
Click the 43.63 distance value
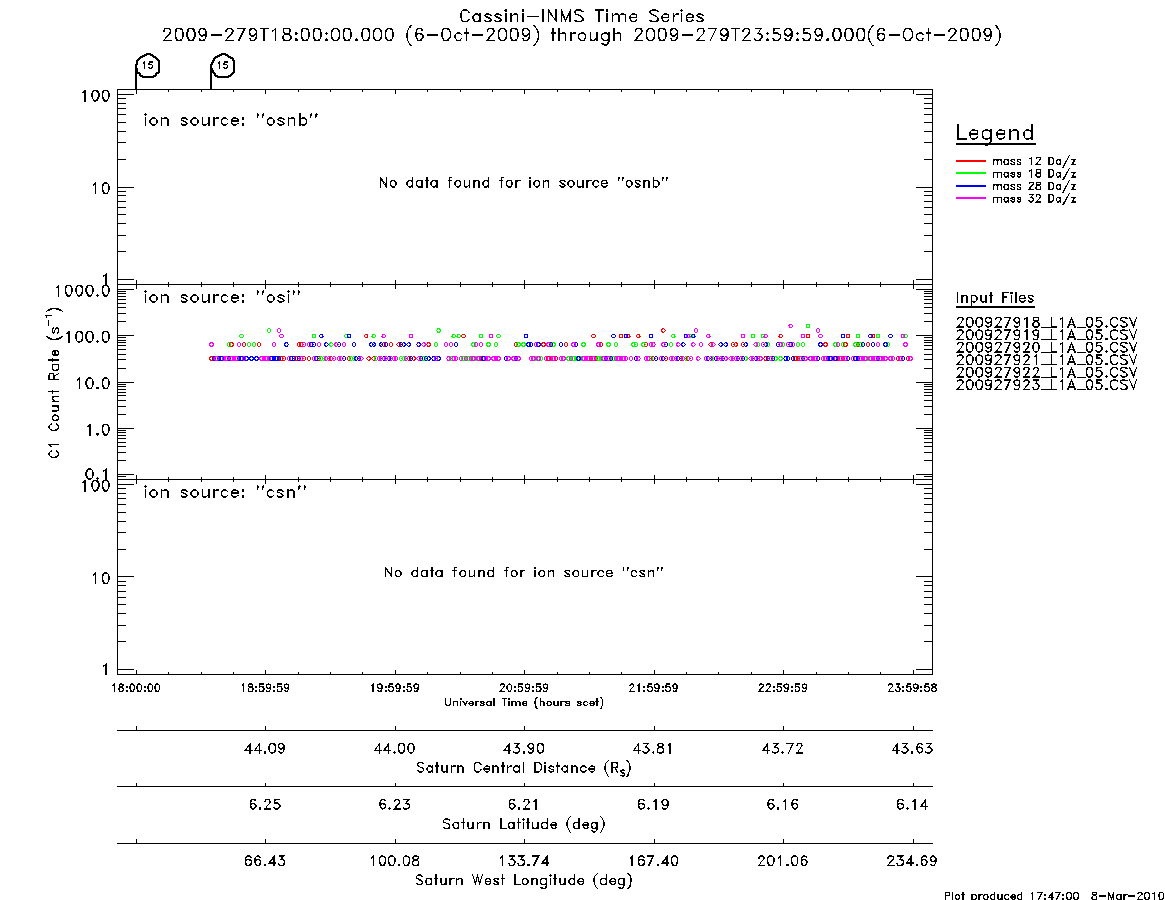[x=912, y=748]
